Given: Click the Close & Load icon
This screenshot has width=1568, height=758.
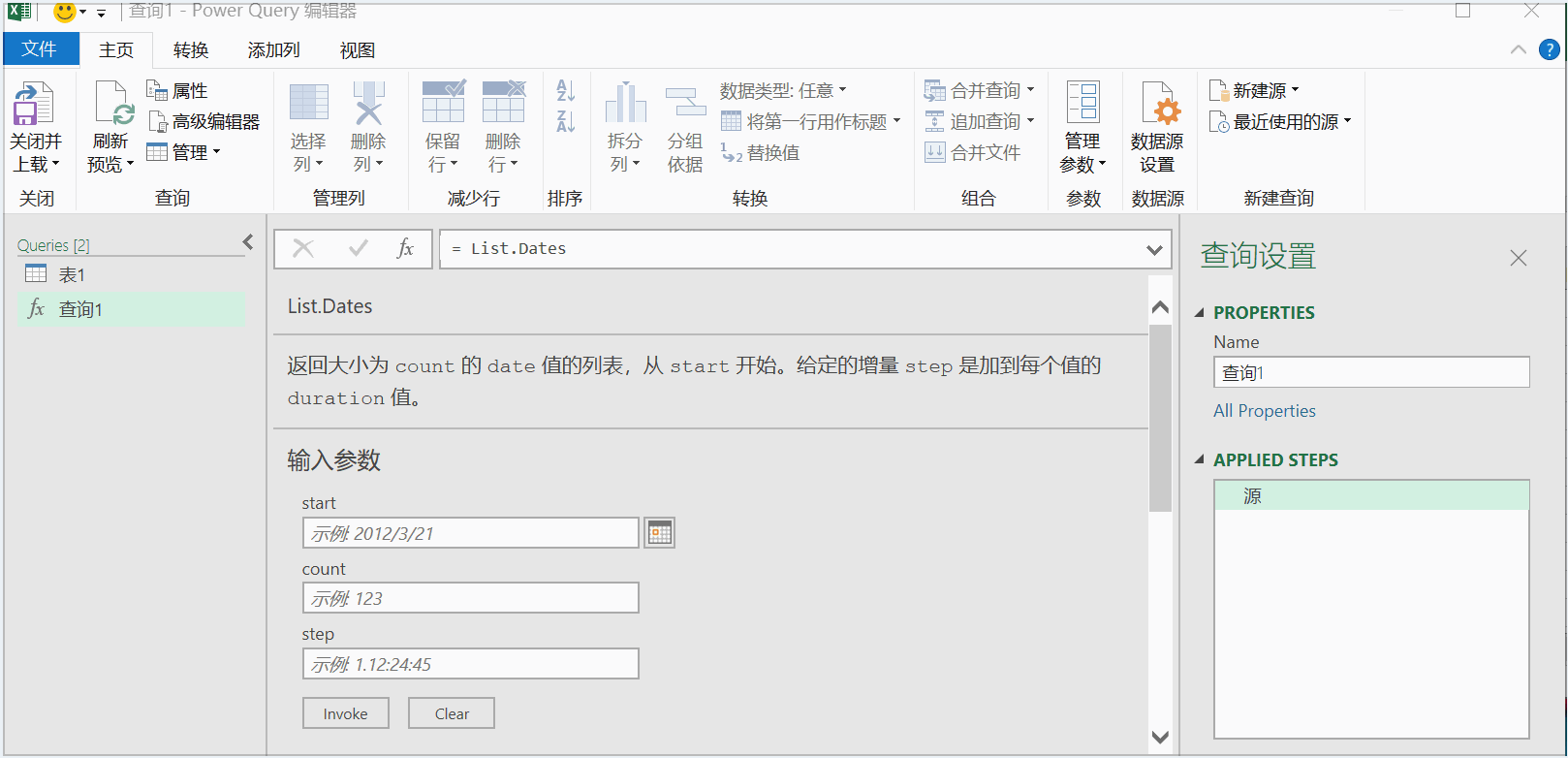Looking at the screenshot, I should (33, 104).
